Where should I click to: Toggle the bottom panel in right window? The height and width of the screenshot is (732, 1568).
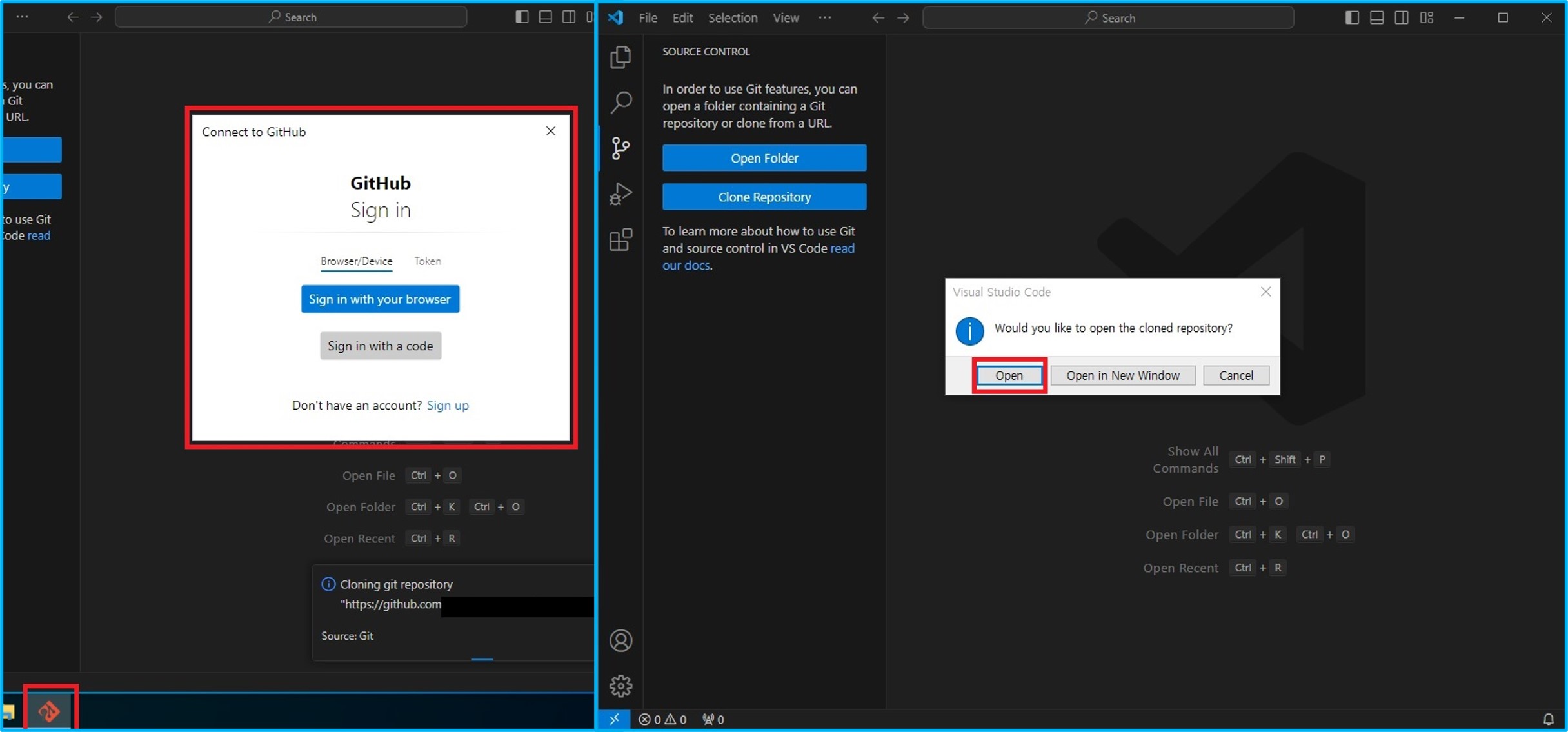[x=1376, y=17]
